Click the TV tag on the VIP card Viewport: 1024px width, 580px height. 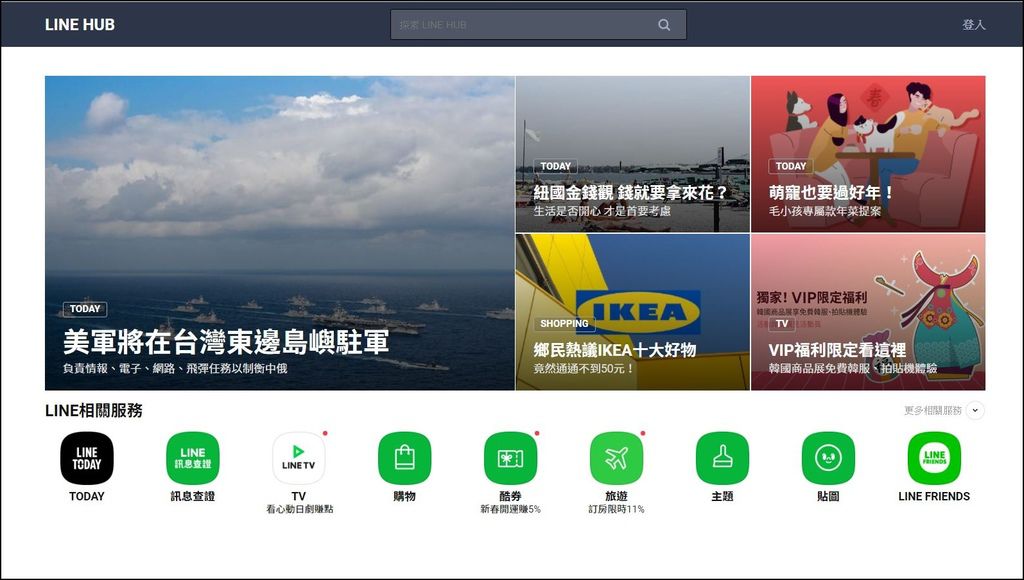tap(782, 323)
